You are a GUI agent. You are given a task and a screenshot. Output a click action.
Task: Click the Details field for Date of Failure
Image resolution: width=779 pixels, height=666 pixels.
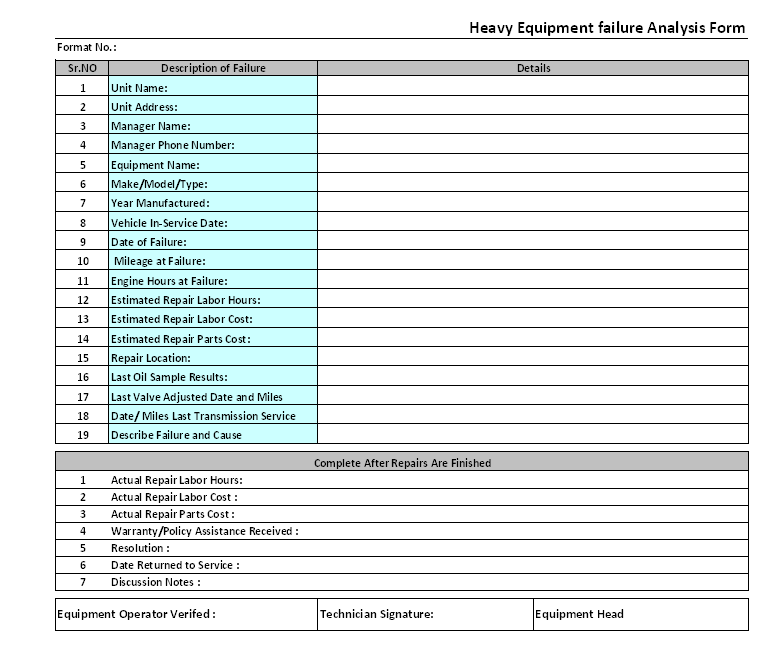[x=533, y=240]
